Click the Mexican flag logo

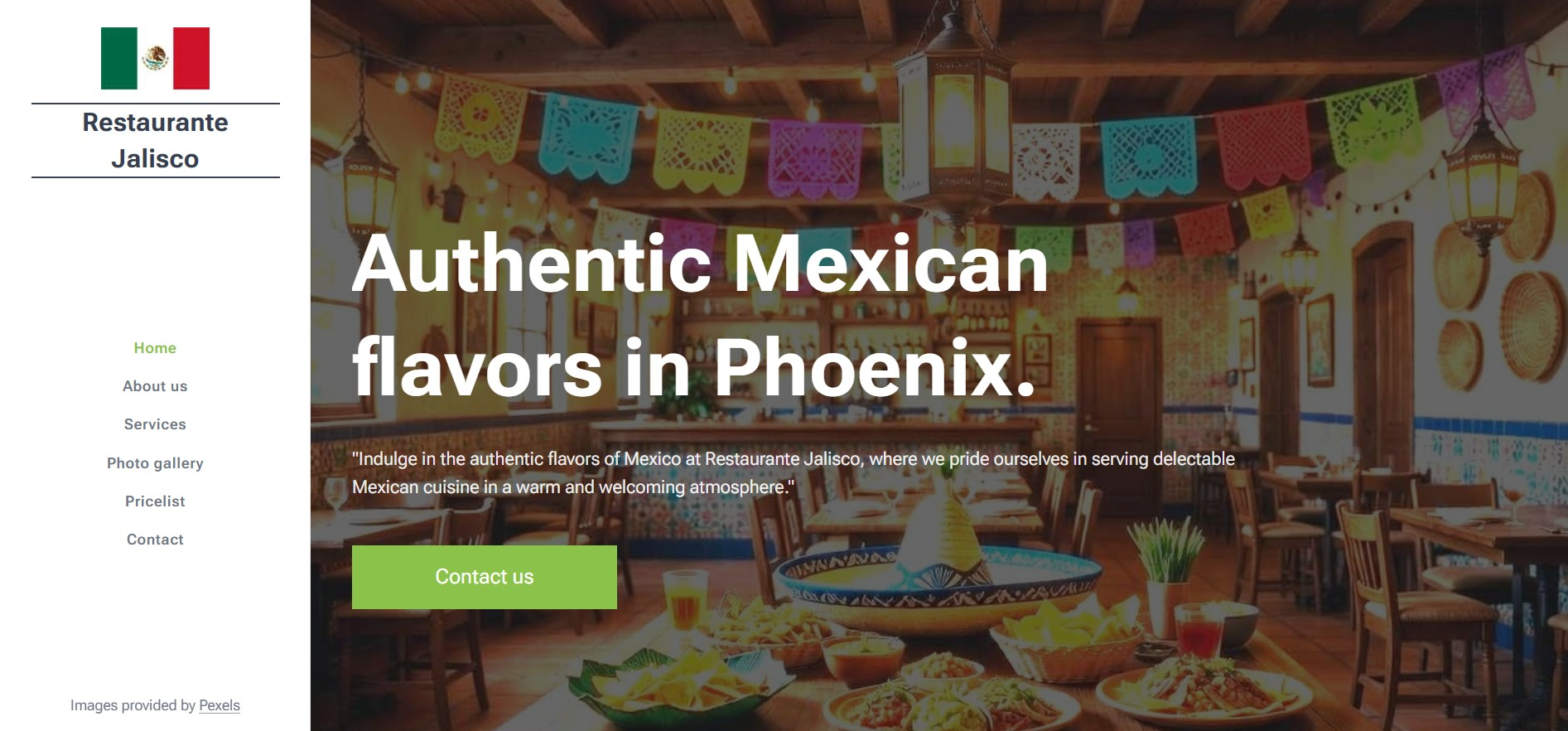click(x=155, y=58)
